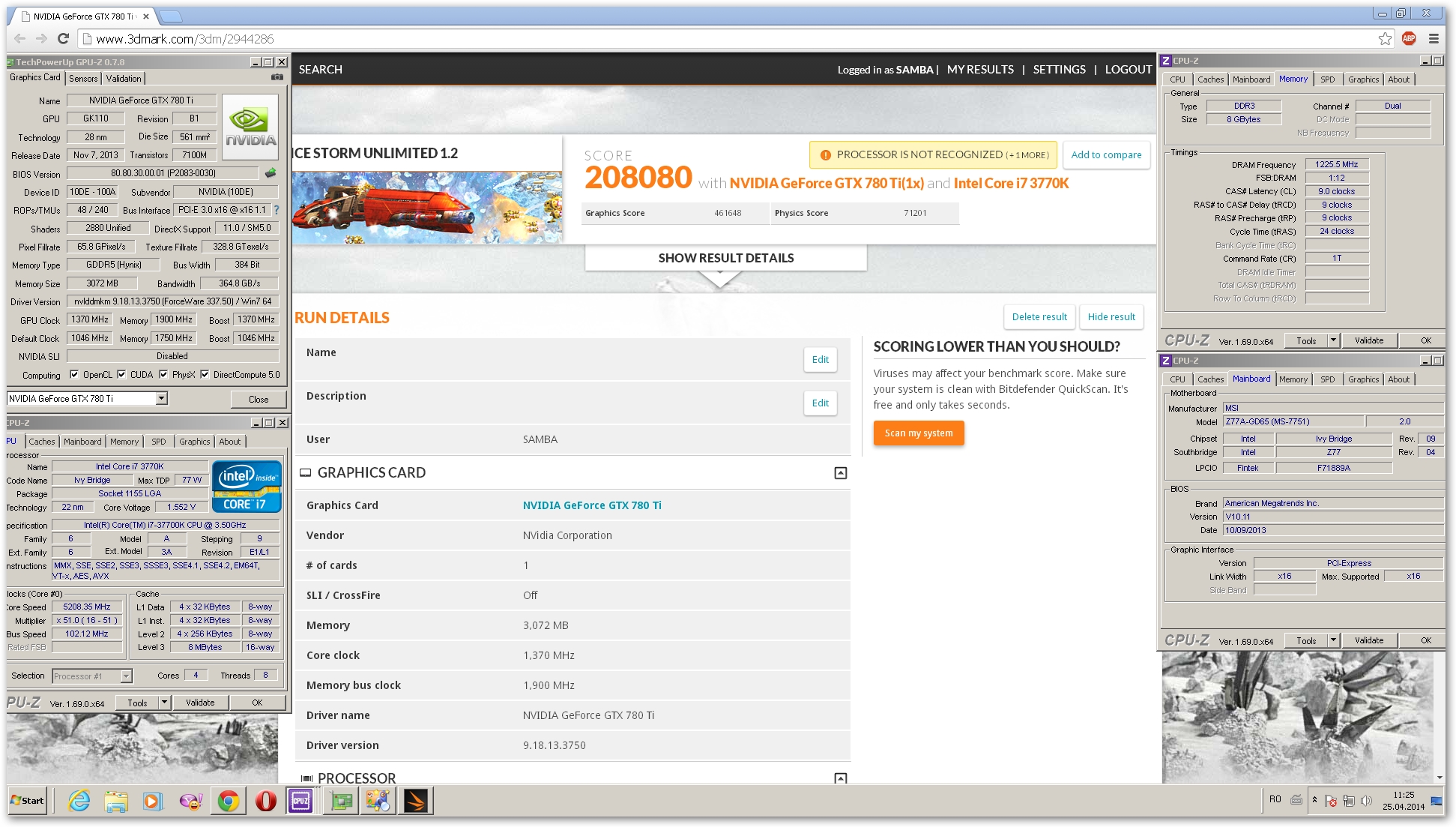Click the processor not recognized warning
The width and height of the screenshot is (1456, 827).
933,155
